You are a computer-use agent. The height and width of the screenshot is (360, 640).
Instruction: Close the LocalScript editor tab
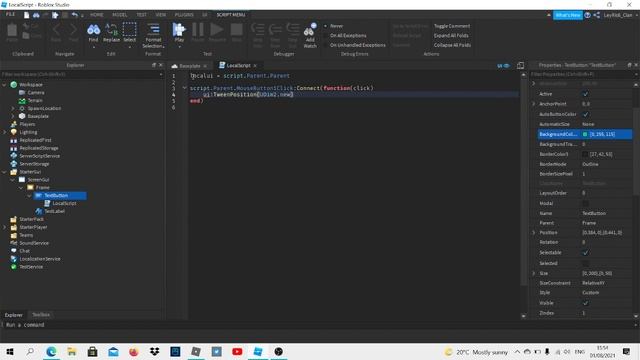click(x=255, y=66)
